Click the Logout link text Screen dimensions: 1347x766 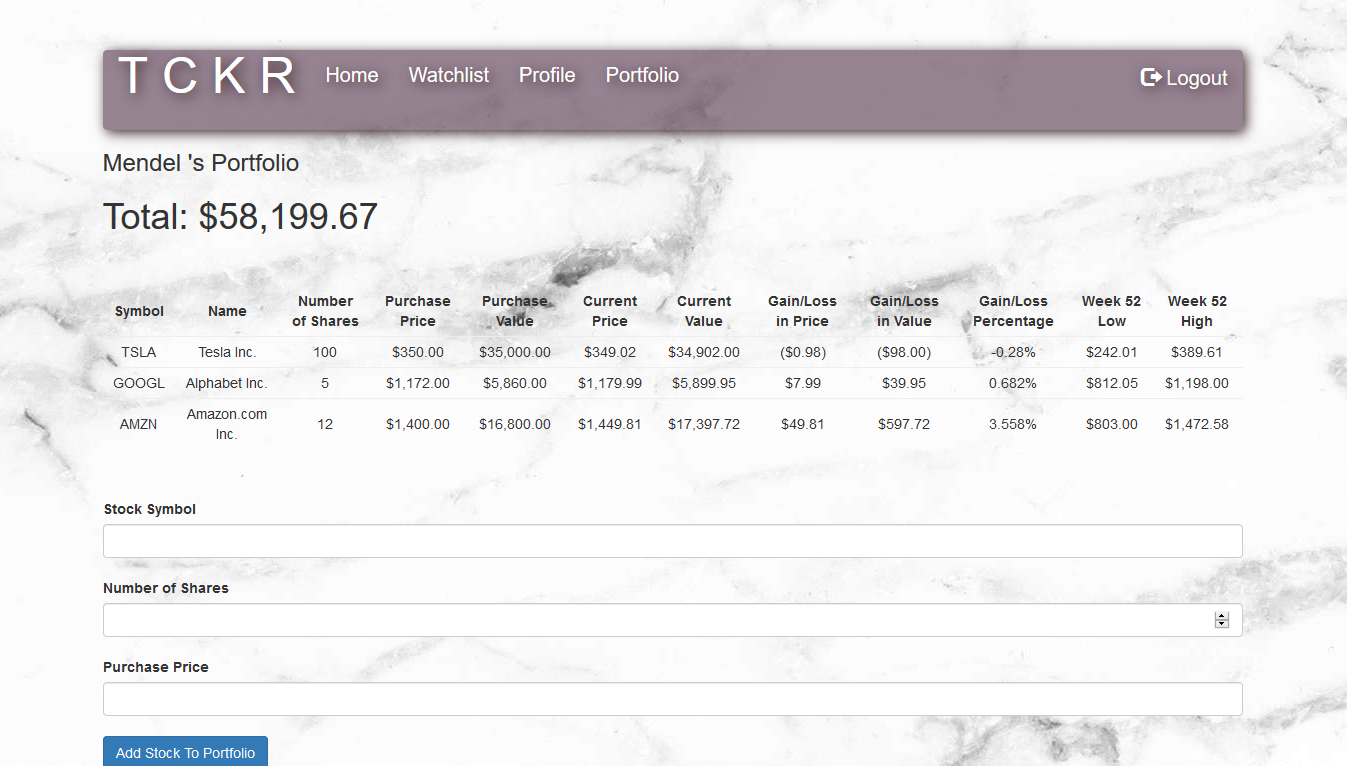(1197, 78)
